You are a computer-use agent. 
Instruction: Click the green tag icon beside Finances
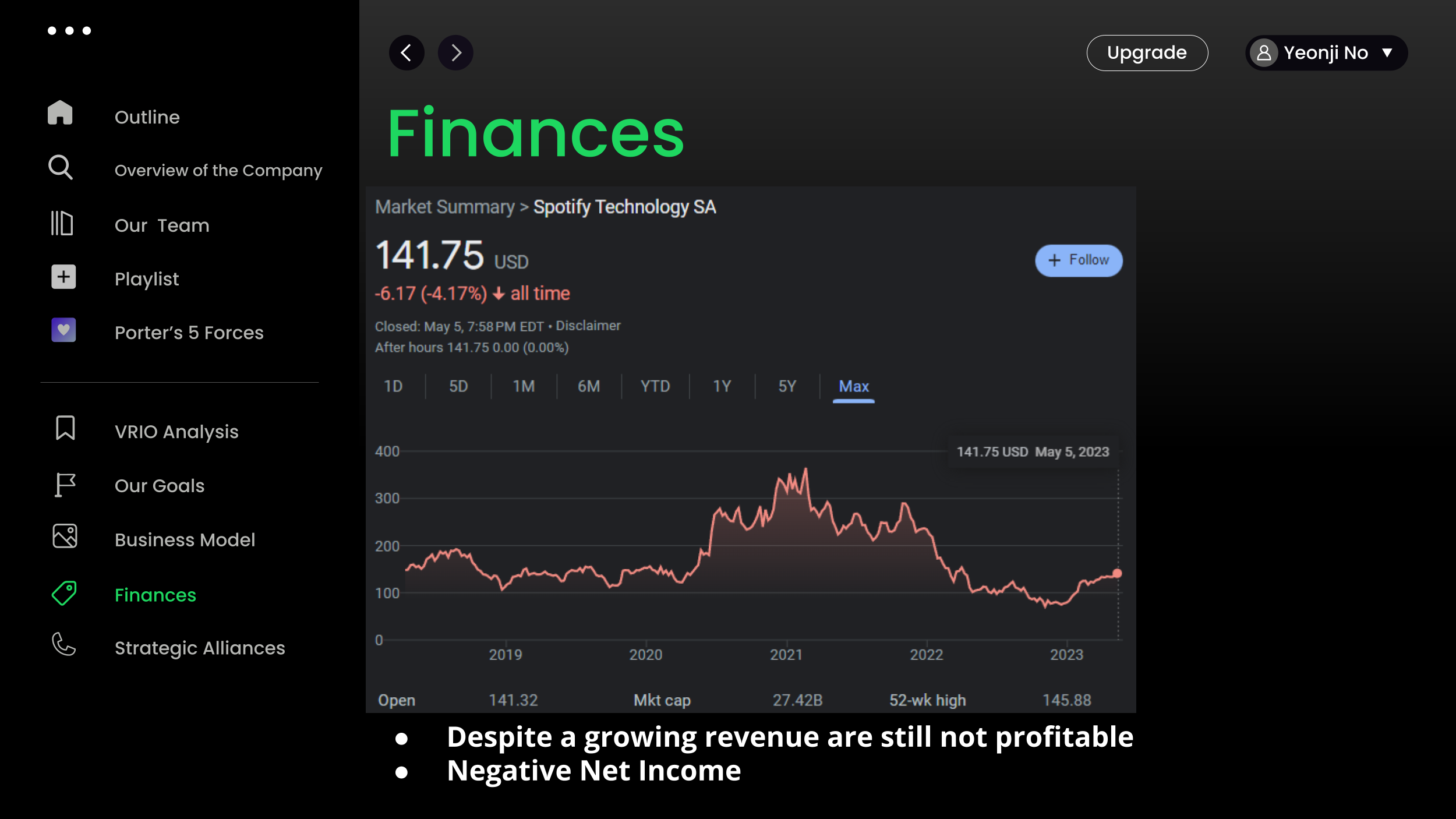(x=65, y=594)
